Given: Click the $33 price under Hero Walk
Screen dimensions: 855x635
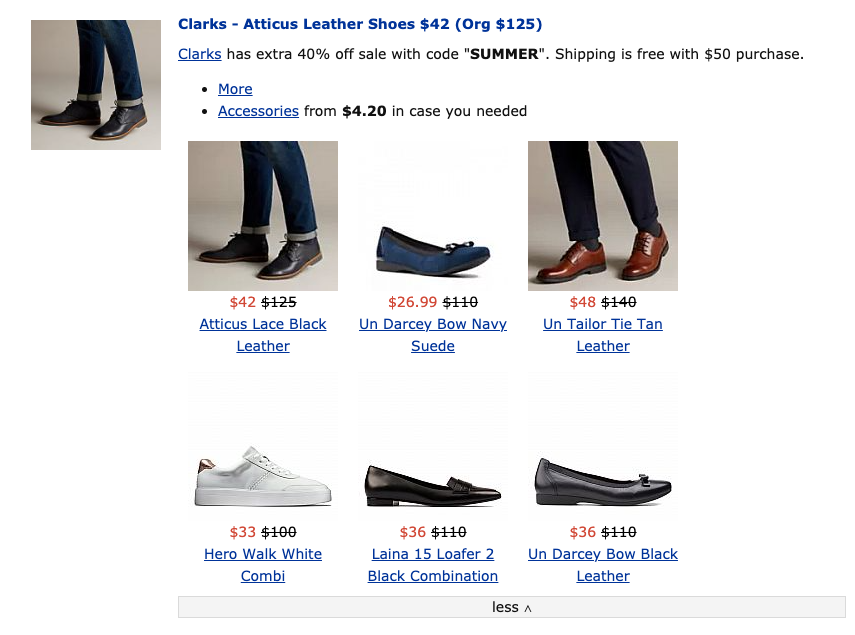Looking at the screenshot, I should click(242, 532).
